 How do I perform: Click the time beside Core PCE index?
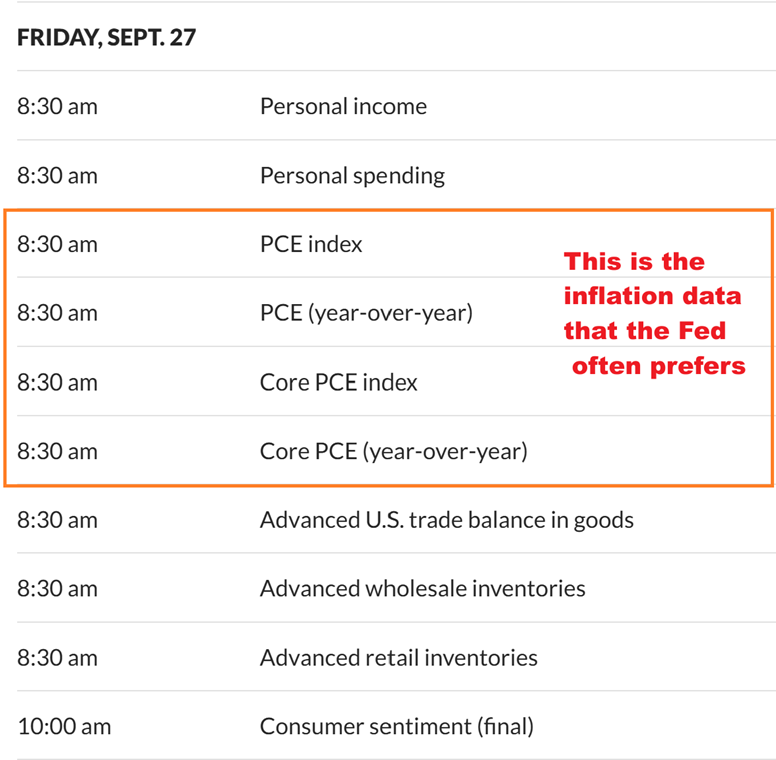57,382
